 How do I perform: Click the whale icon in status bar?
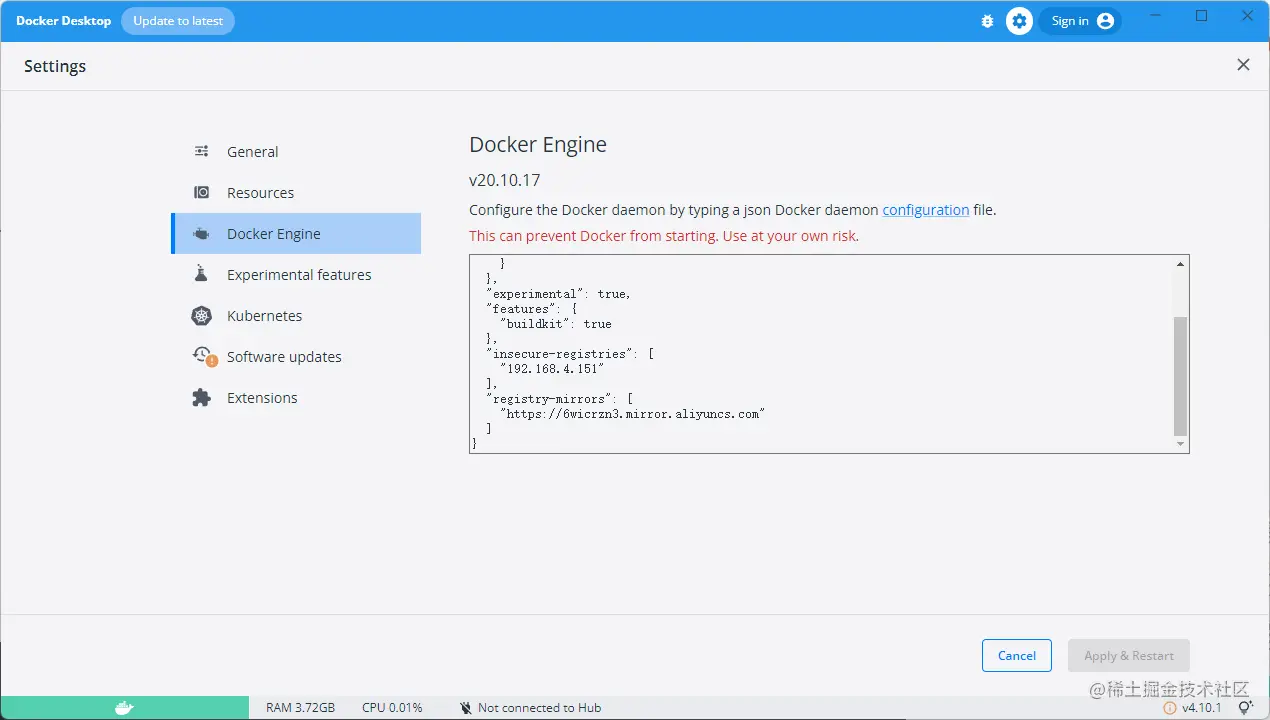coord(124,708)
